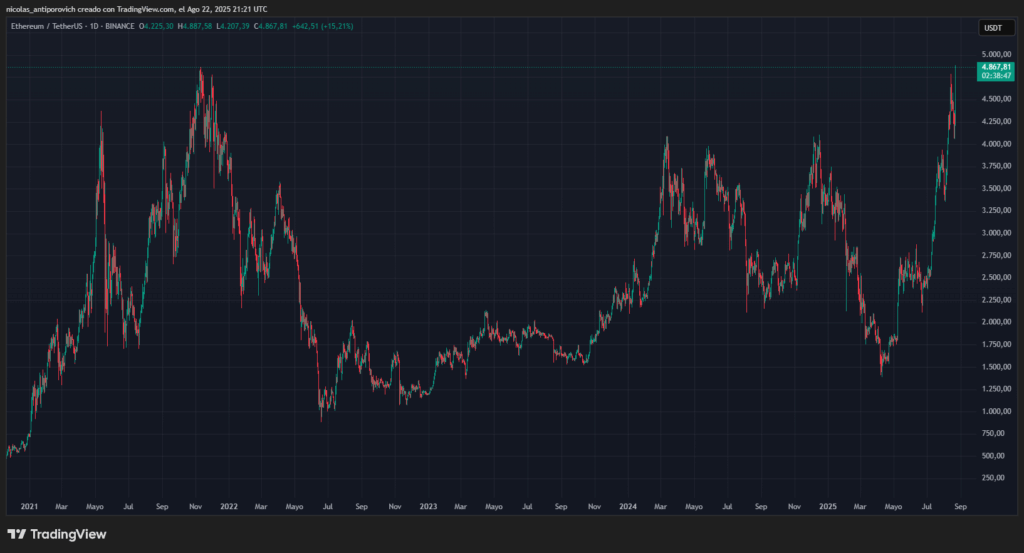Click the Ethereum / TetherUS symbol title
The image size is (1024, 553).
(41, 26)
